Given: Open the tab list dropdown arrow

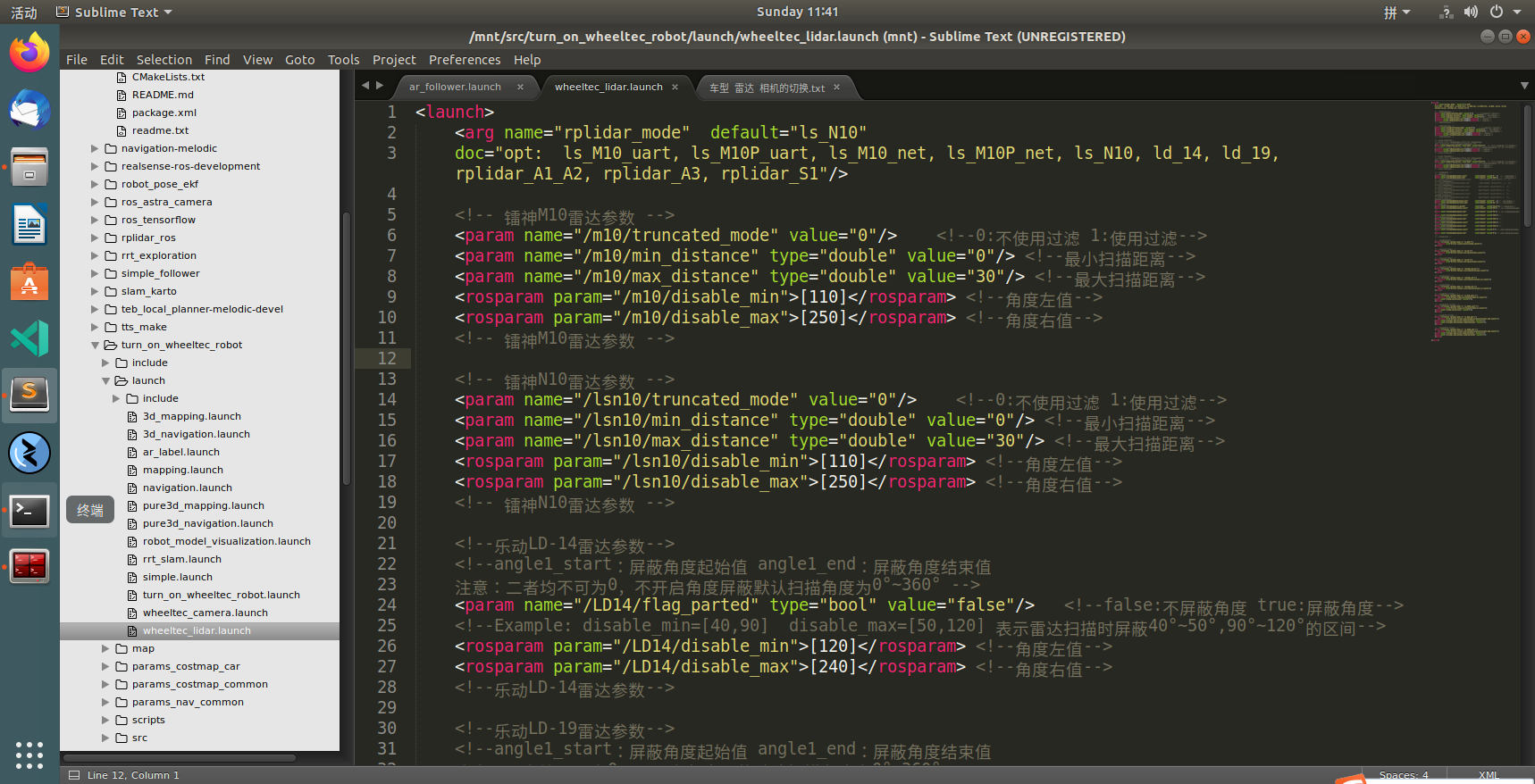Looking at the screenshot, I should click(1523, 86).
